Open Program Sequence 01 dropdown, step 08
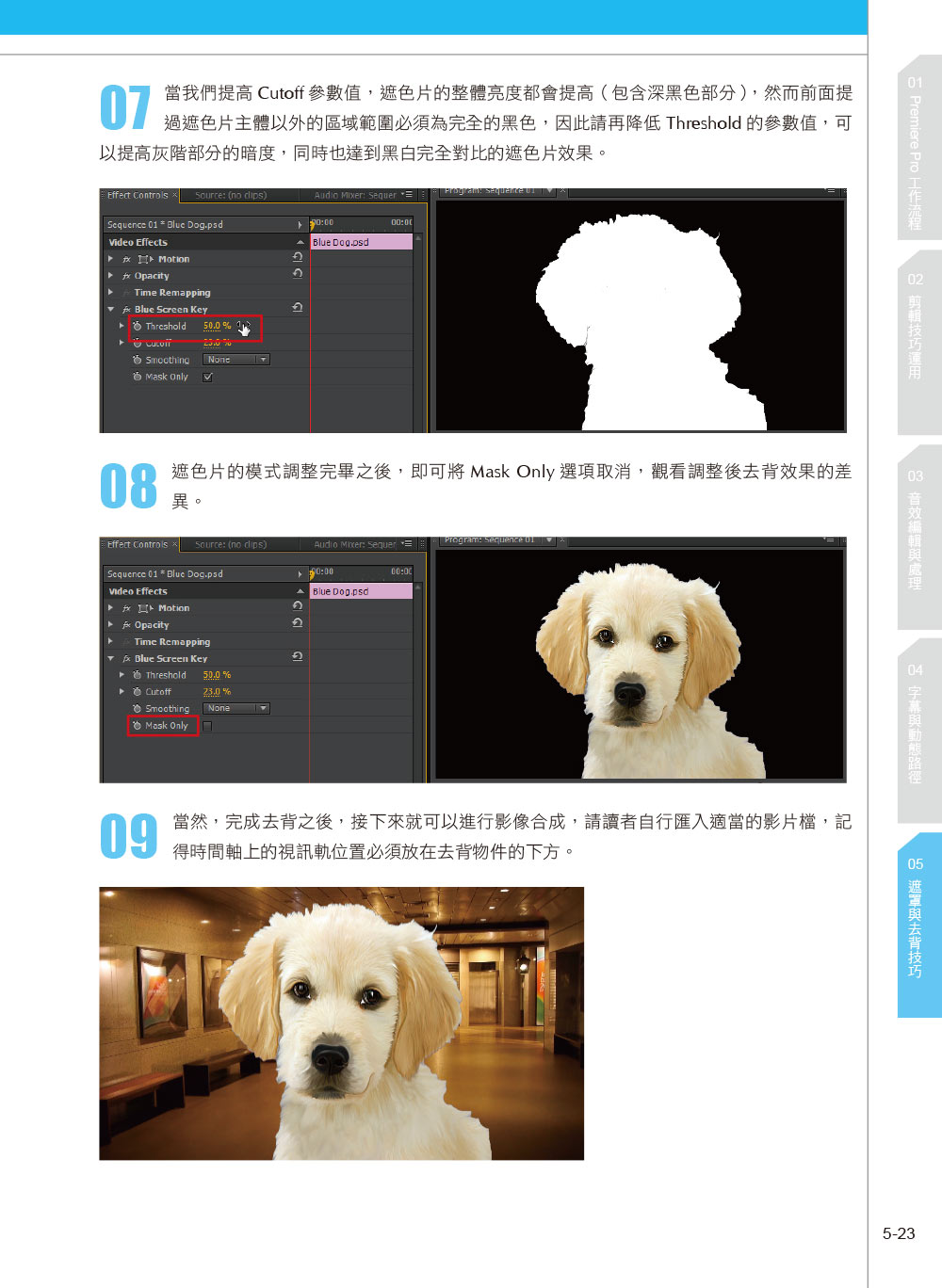942x1288 pixels. point(549,540)
